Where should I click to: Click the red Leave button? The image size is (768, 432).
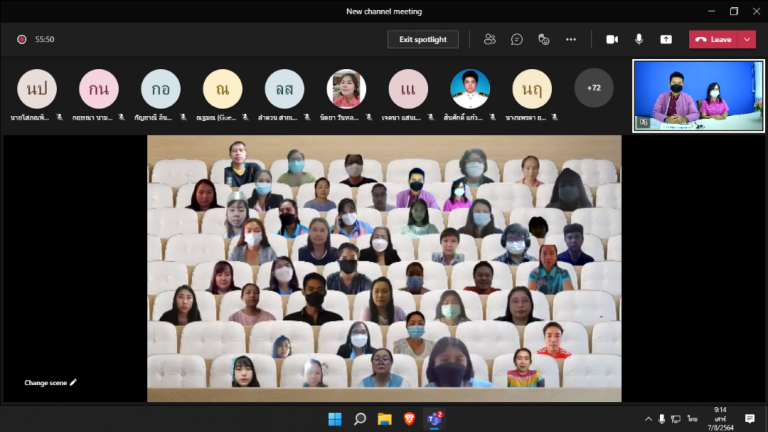pos(713,39)
